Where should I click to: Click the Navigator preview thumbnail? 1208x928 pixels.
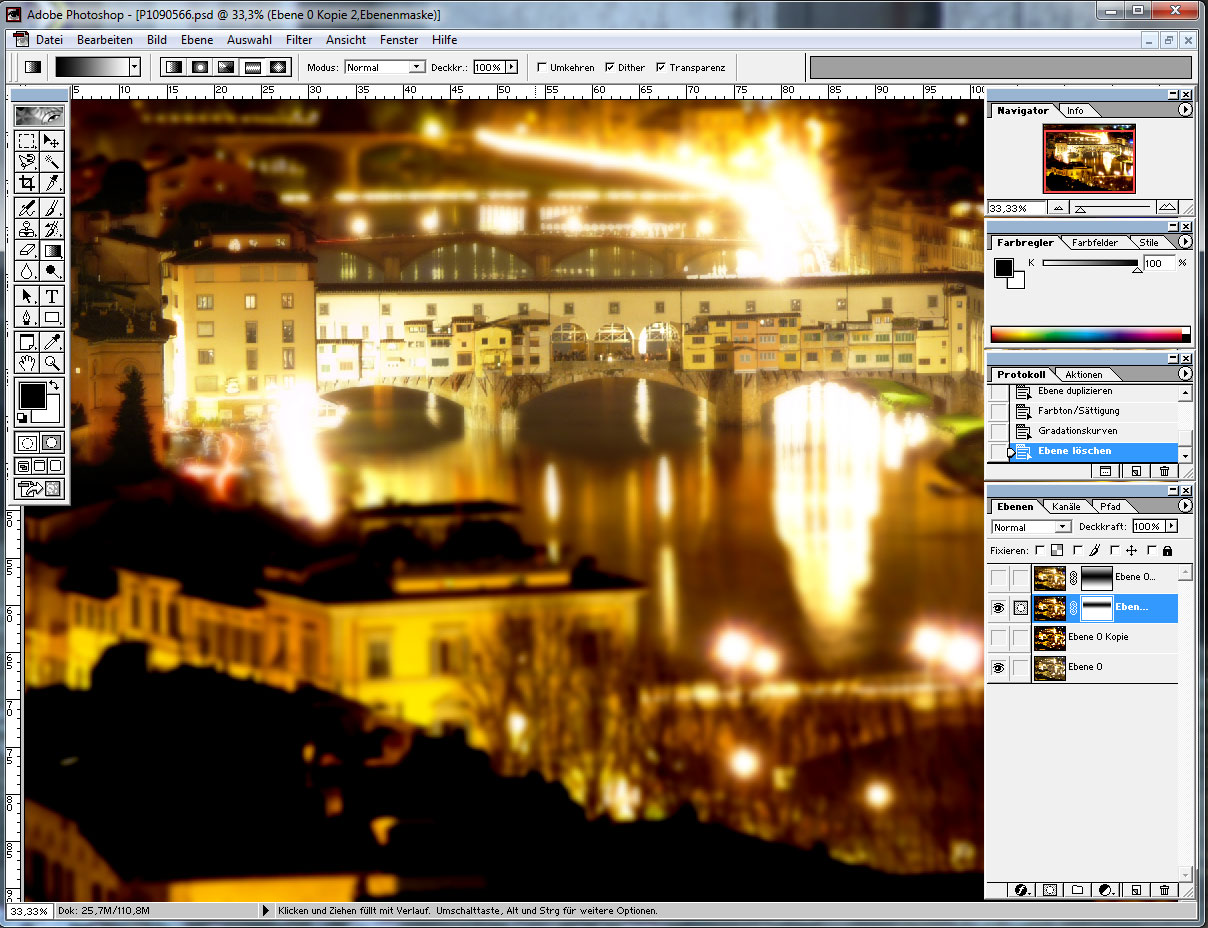click(x=1088, y=159)
